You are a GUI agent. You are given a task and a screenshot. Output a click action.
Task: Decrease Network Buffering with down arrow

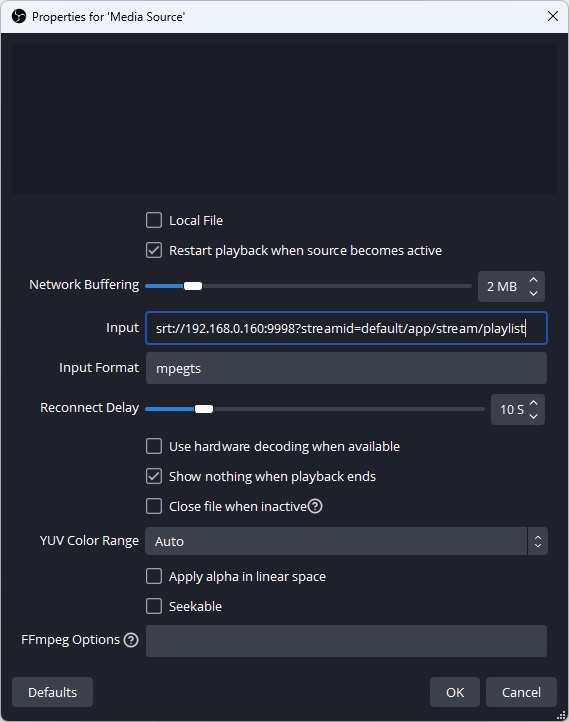point(534,293)
